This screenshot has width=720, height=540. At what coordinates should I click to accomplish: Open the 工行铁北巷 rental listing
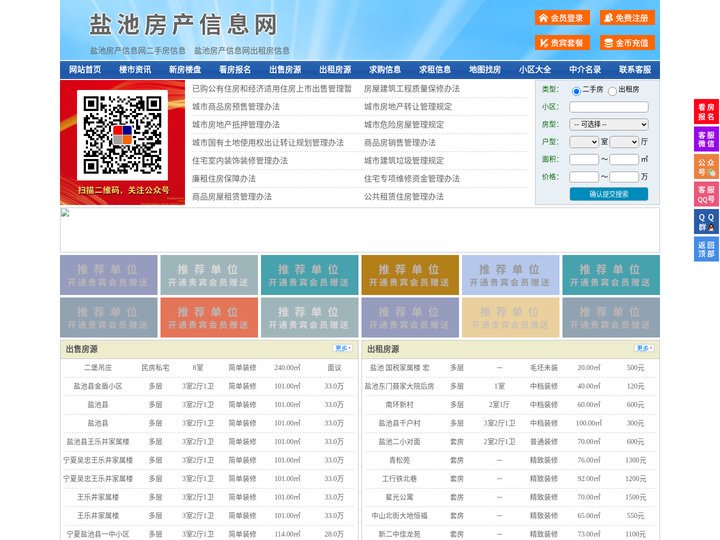click(399, 478)
